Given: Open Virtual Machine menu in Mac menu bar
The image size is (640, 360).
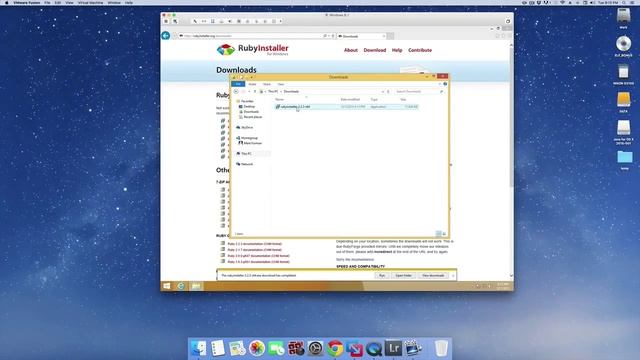Looking at the screenshot, I should point(90,2).
